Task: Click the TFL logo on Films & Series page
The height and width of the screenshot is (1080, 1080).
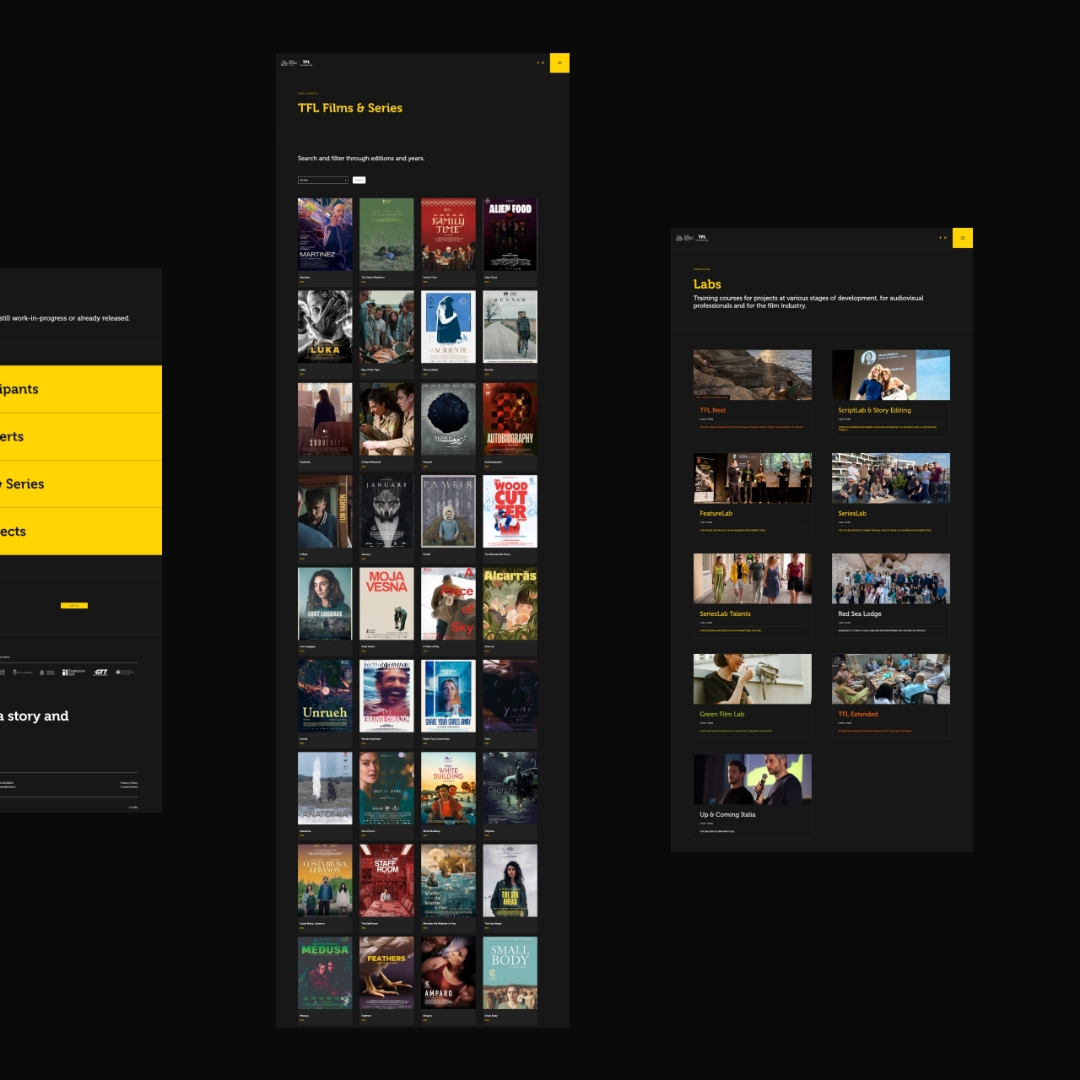Action: point(307,63)
